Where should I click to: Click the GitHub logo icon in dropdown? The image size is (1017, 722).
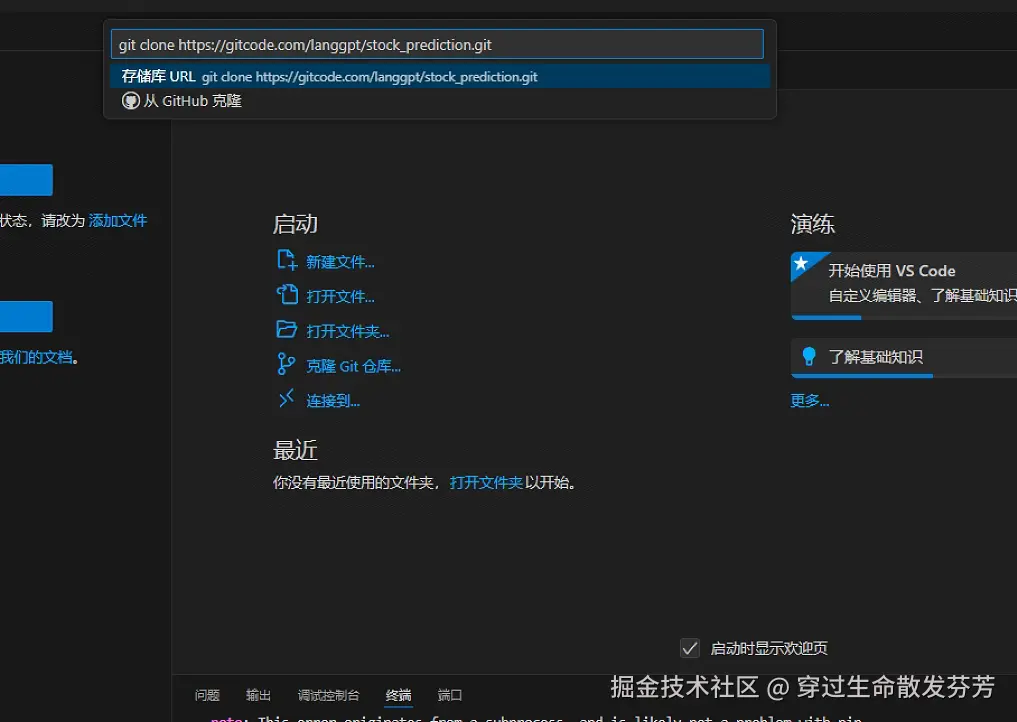pos(131,101)
